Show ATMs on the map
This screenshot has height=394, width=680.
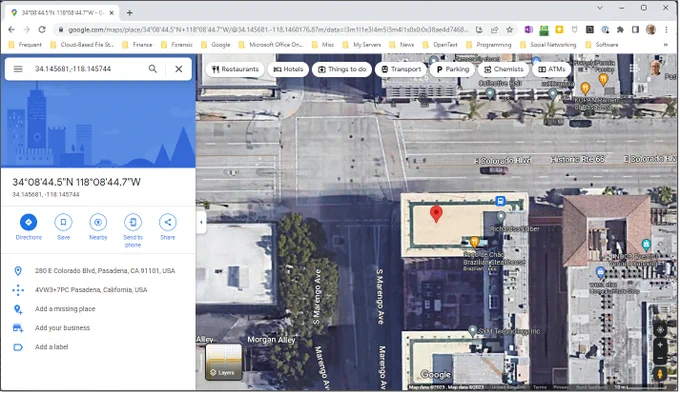pos(552,69)
